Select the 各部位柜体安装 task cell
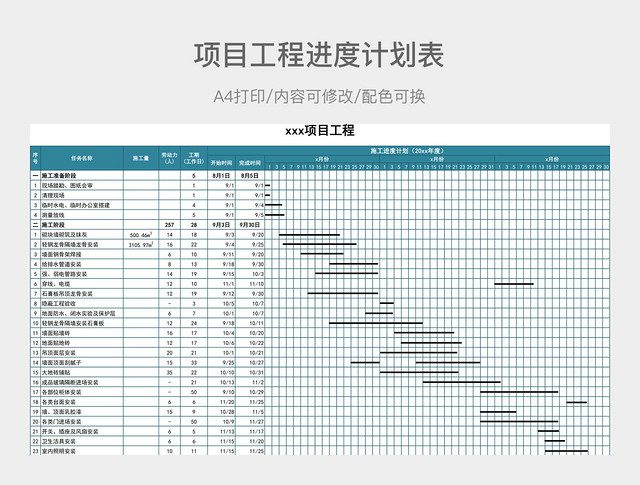 pyautogui.click(x=82, y=392)
